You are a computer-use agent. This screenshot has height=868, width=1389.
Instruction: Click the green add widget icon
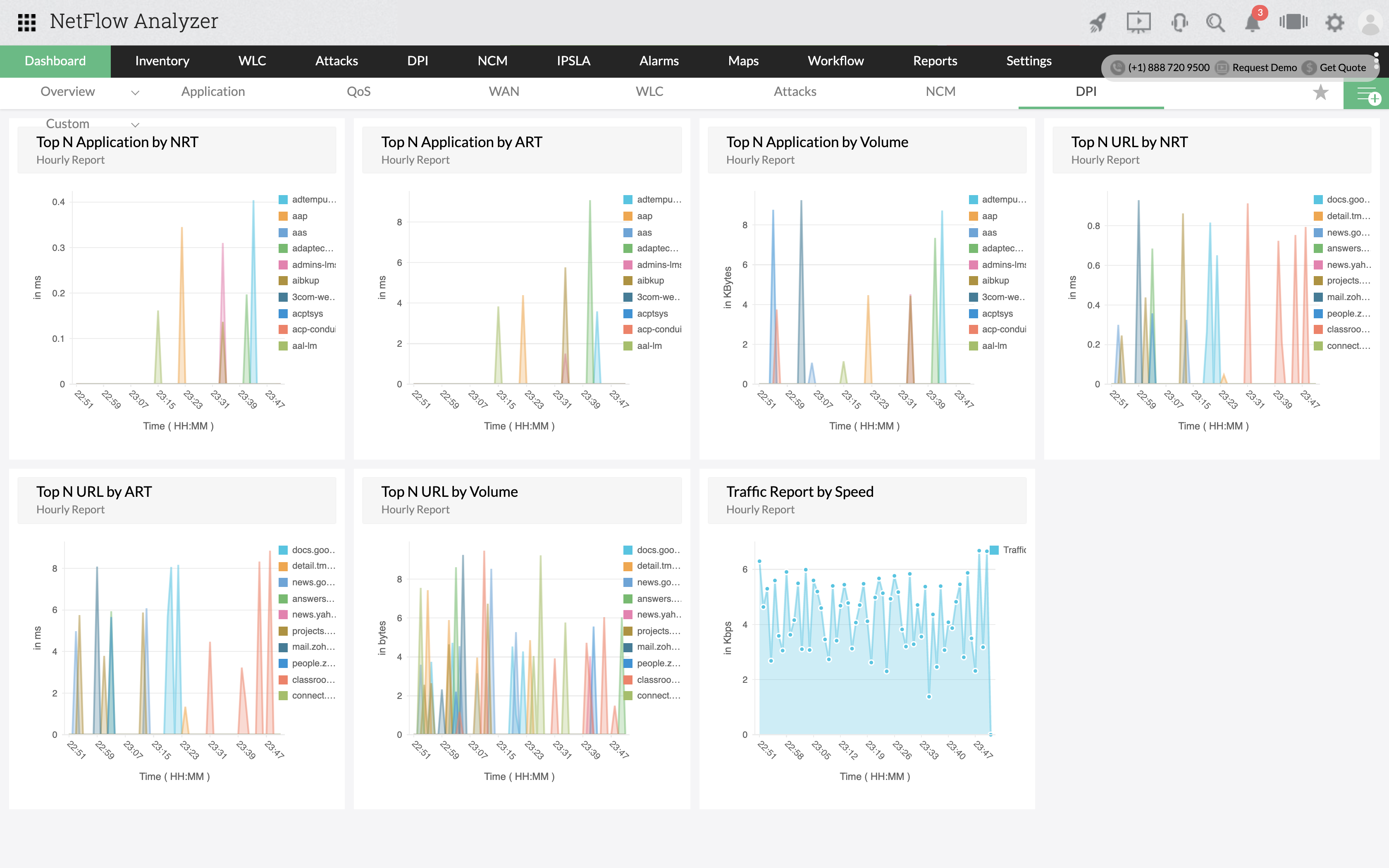[x=1367, y=95]
